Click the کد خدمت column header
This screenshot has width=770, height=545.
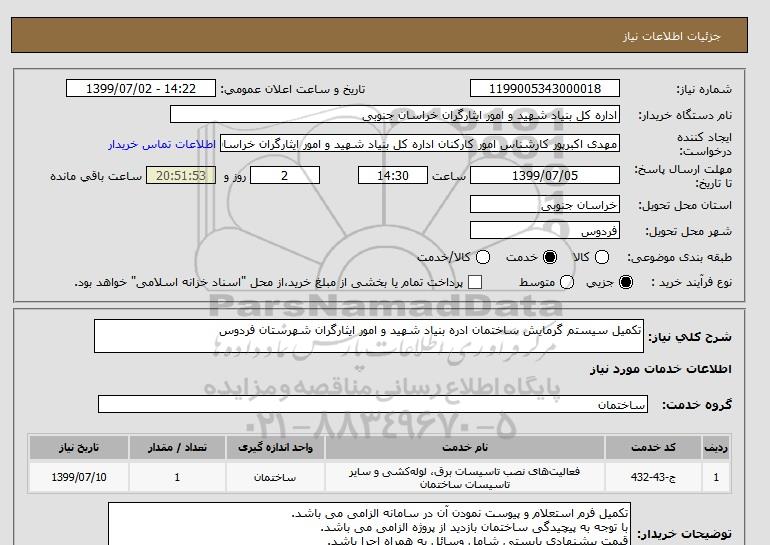(x=653, y=448)
